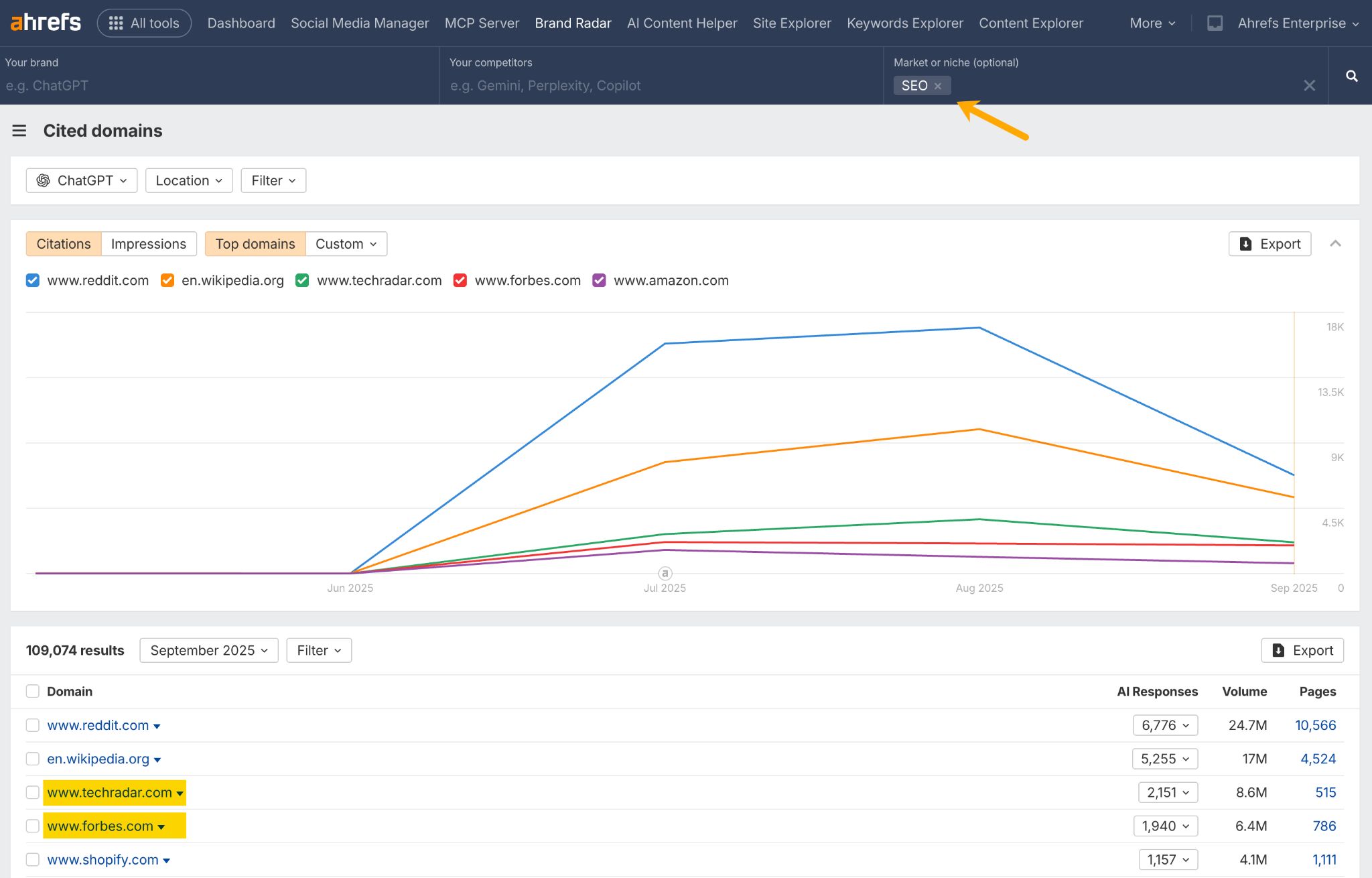Open the hamburger menu beside Cited domains
1372x878 pixels.
point(19,131)
